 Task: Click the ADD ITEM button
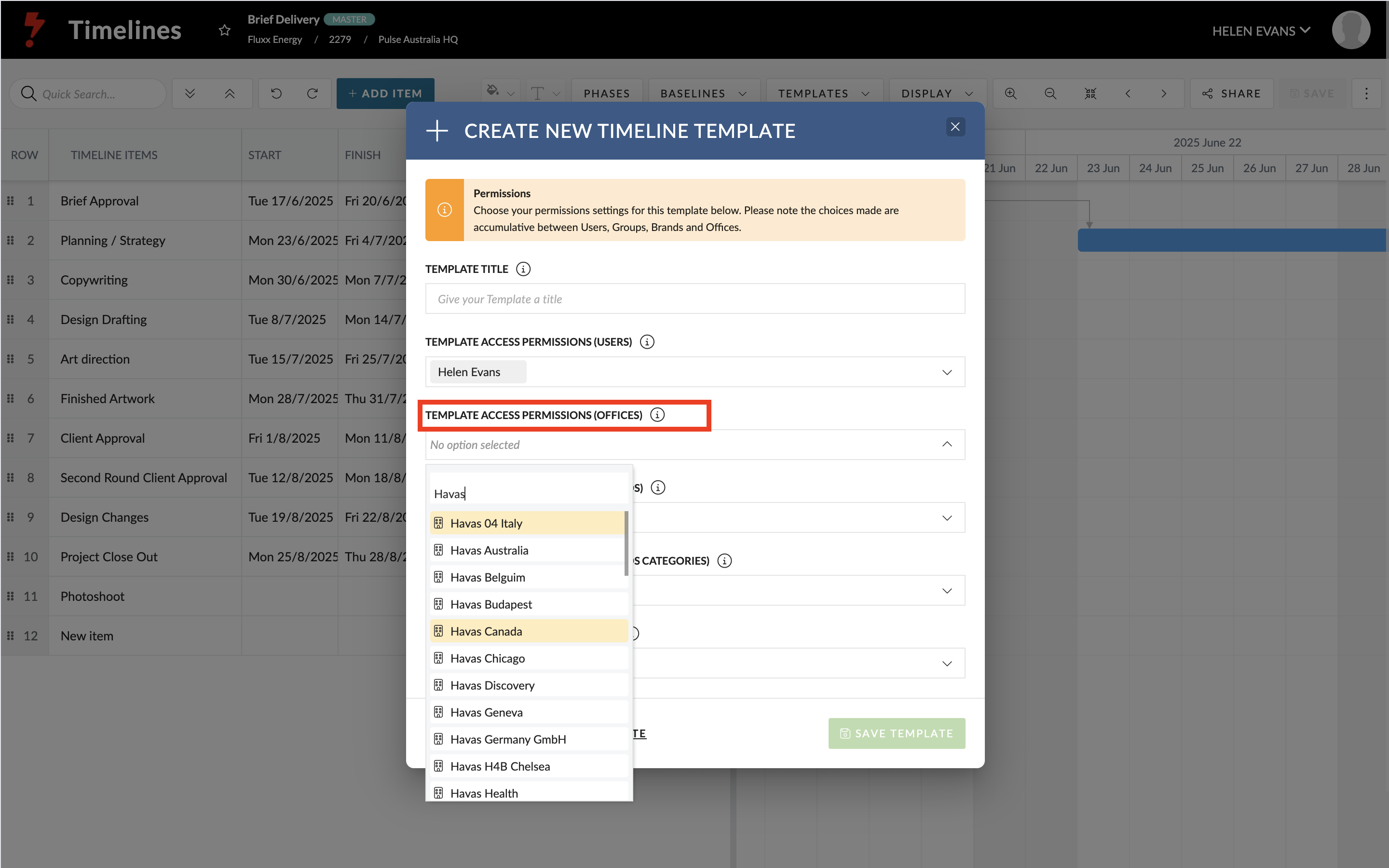(385, 93)
